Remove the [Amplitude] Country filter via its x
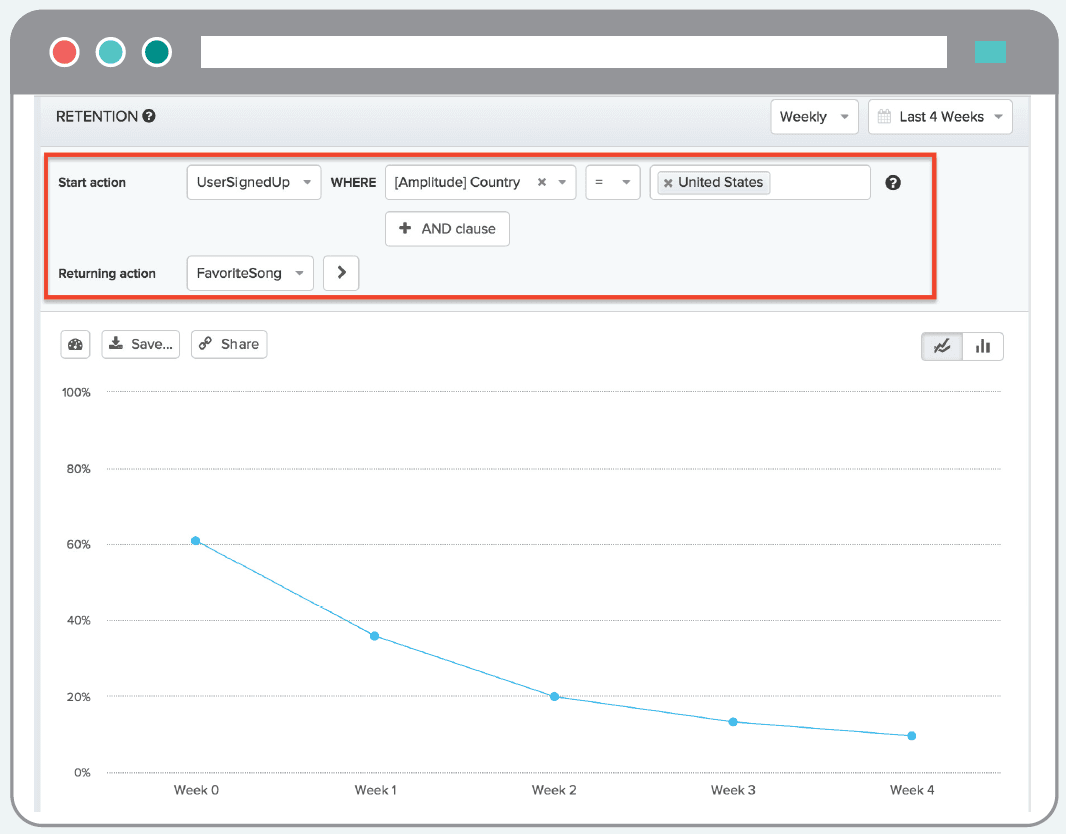The image size is (1066, 834). point(541,182)
